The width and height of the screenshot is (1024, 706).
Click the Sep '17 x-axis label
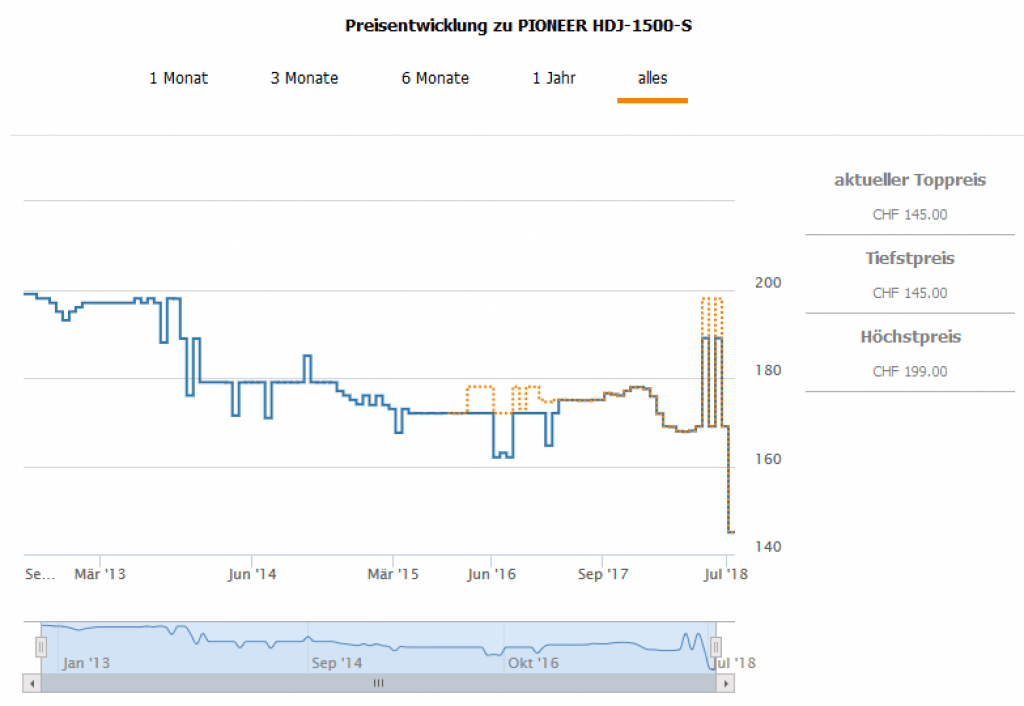pos(603,574)
